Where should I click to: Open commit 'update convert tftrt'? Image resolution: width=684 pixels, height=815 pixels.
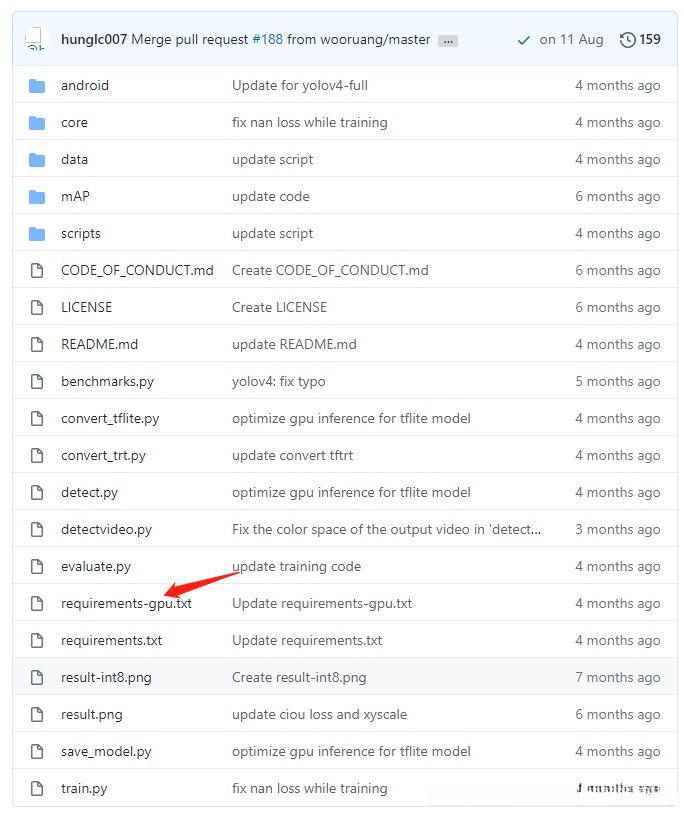point(292,455)
